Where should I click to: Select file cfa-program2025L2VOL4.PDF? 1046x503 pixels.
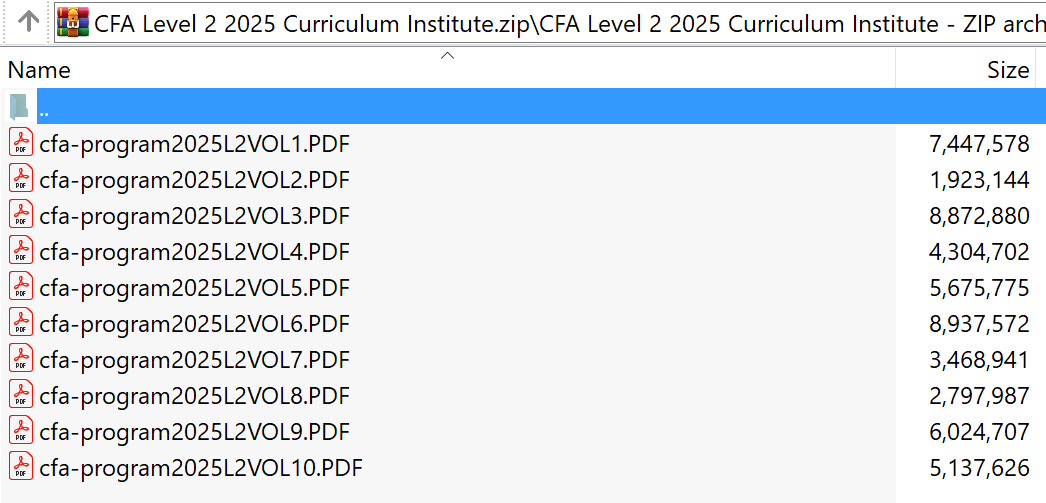point(194,251)
